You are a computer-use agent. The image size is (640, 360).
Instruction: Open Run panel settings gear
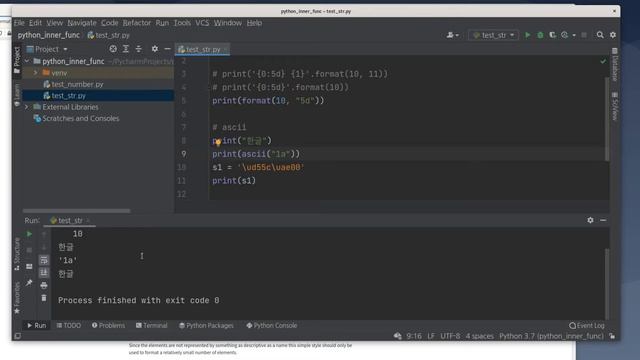click(x=590, y=220)
